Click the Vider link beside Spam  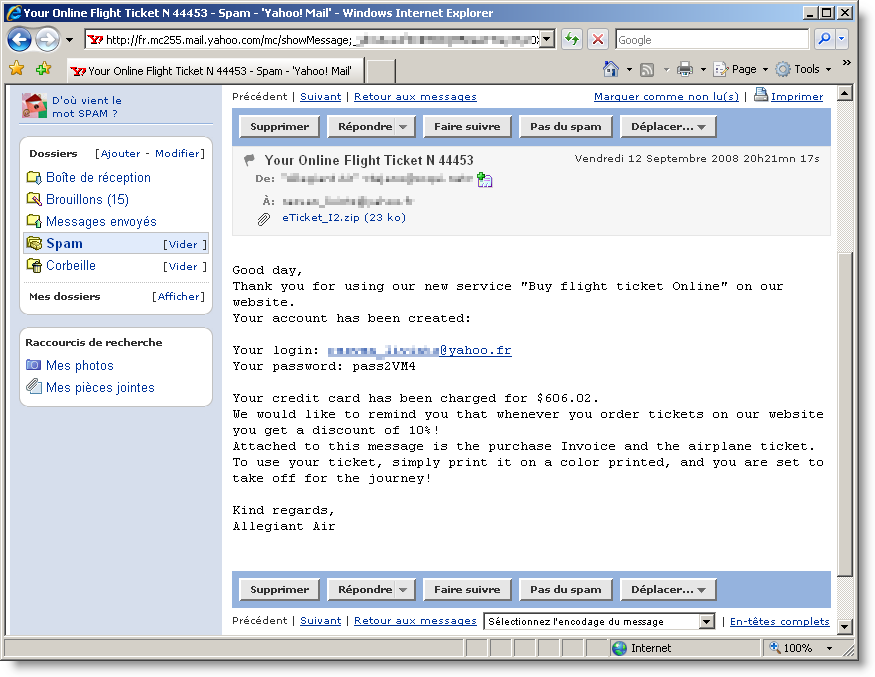click(x=184, y=244)
